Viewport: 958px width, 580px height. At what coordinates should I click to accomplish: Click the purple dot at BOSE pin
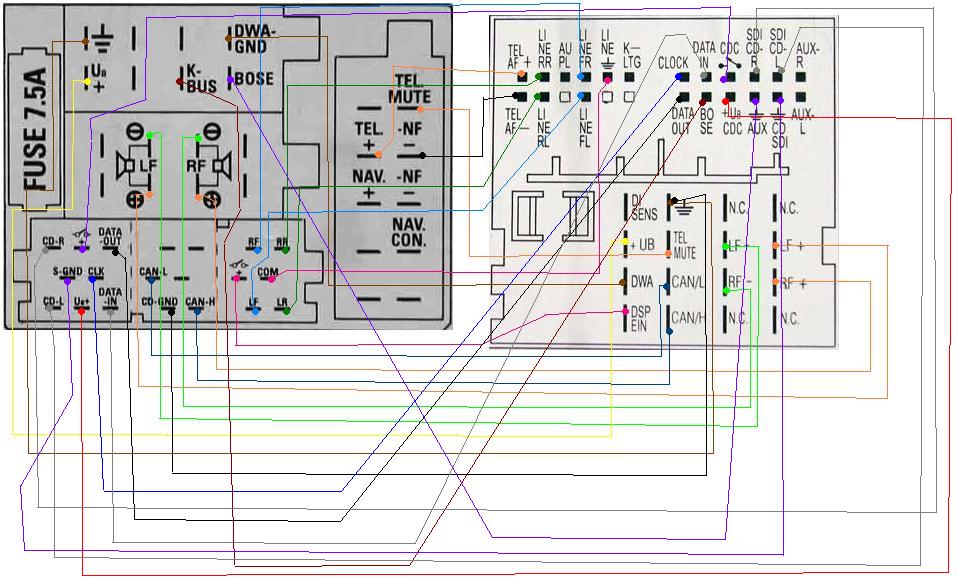230,79
